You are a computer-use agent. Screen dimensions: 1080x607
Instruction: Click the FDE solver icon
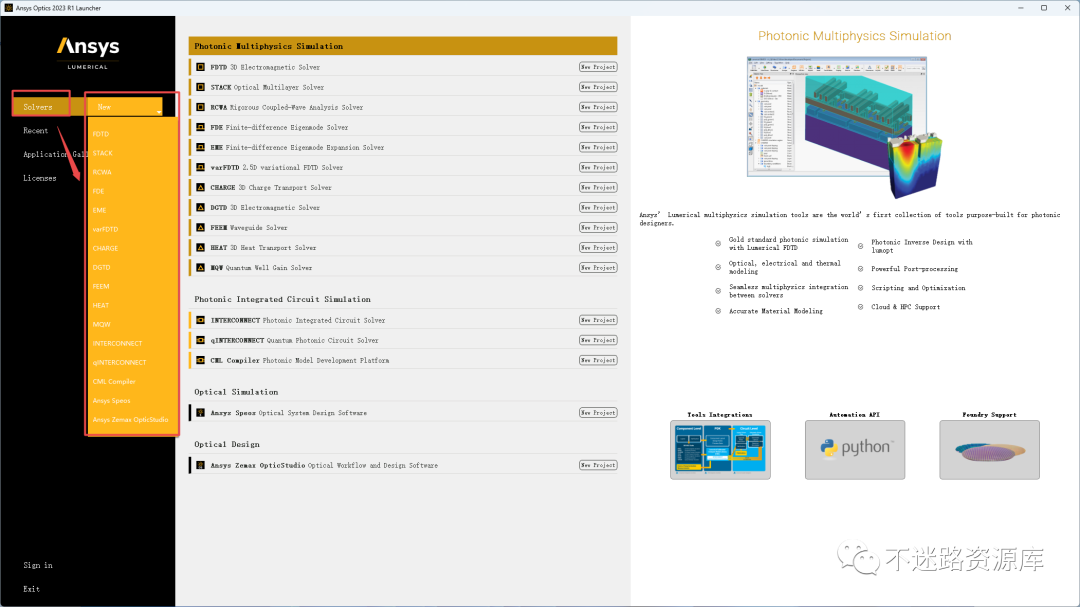[200, 127]
